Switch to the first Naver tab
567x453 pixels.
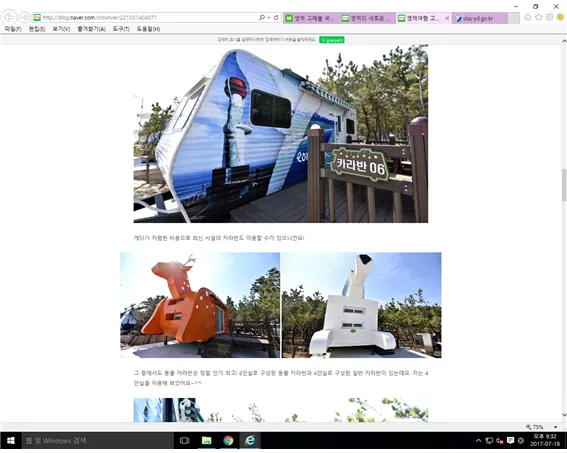point(312,18)
